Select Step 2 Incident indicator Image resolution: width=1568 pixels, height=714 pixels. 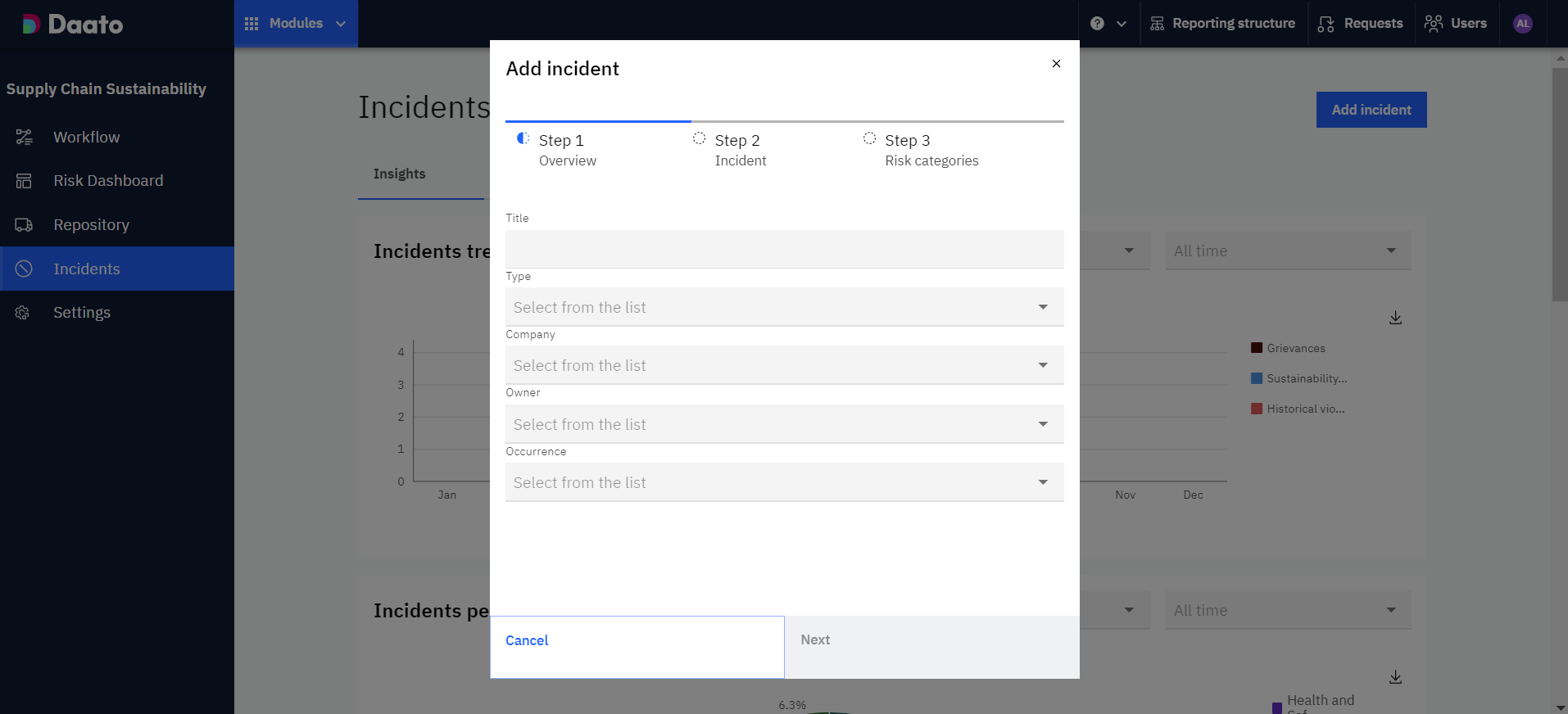click(x=699, y=138)
